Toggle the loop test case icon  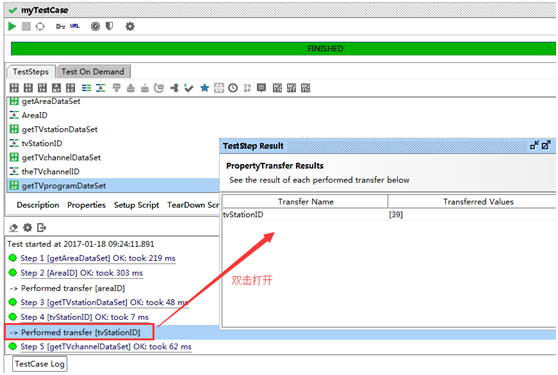(40, 26)
